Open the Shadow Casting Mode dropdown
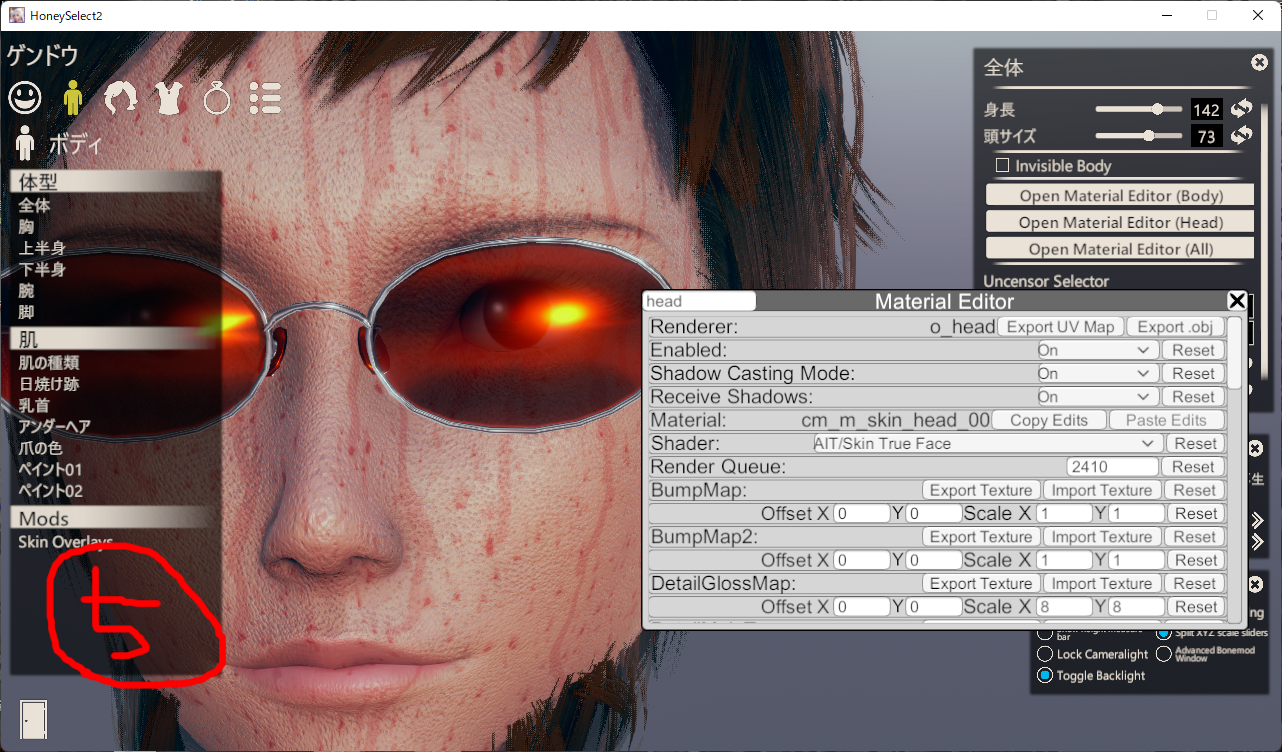 [1096, 373]
